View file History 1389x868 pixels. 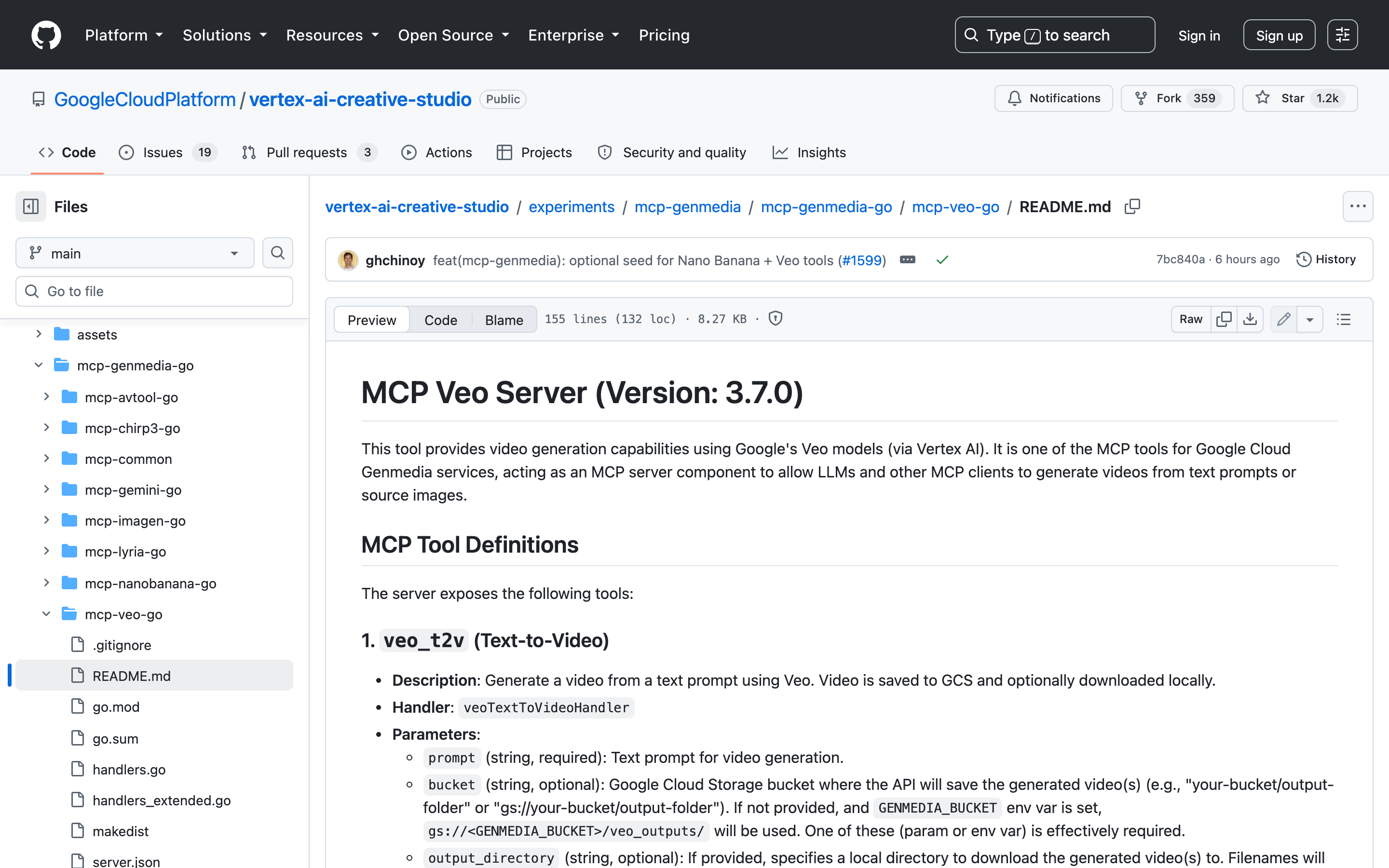(x=1326, y=259)
